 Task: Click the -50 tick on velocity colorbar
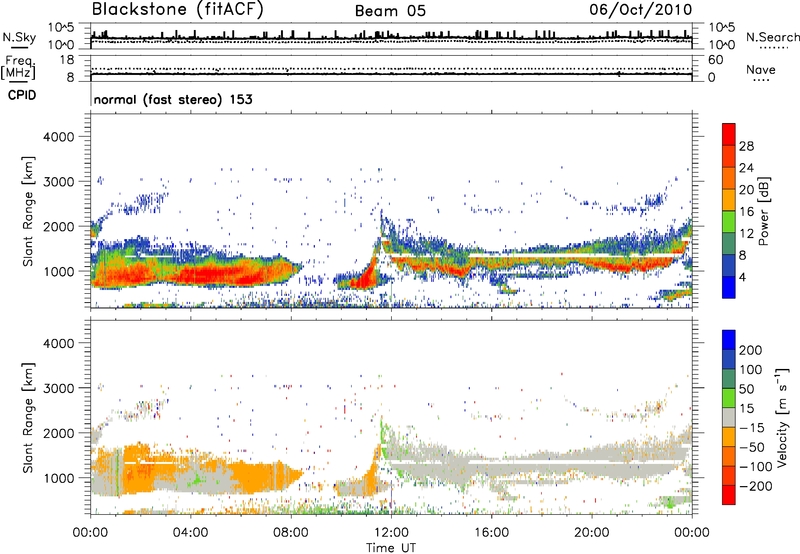coord(752,447)
